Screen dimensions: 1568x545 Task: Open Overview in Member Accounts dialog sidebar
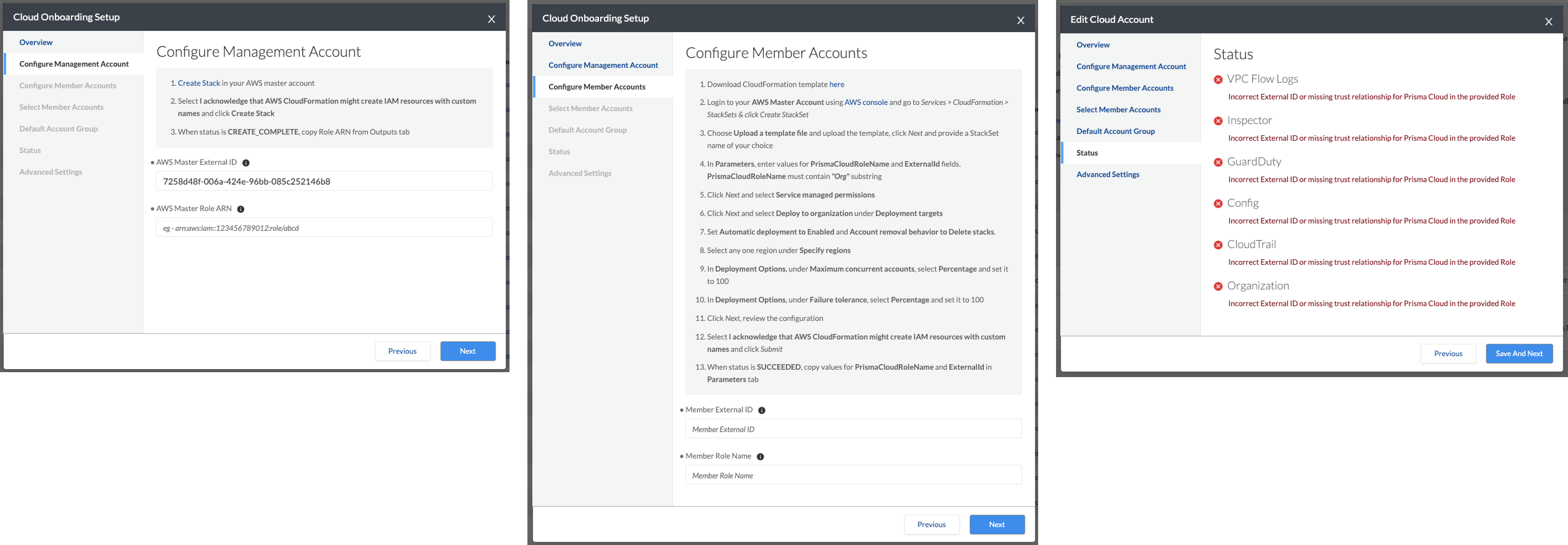565,44
